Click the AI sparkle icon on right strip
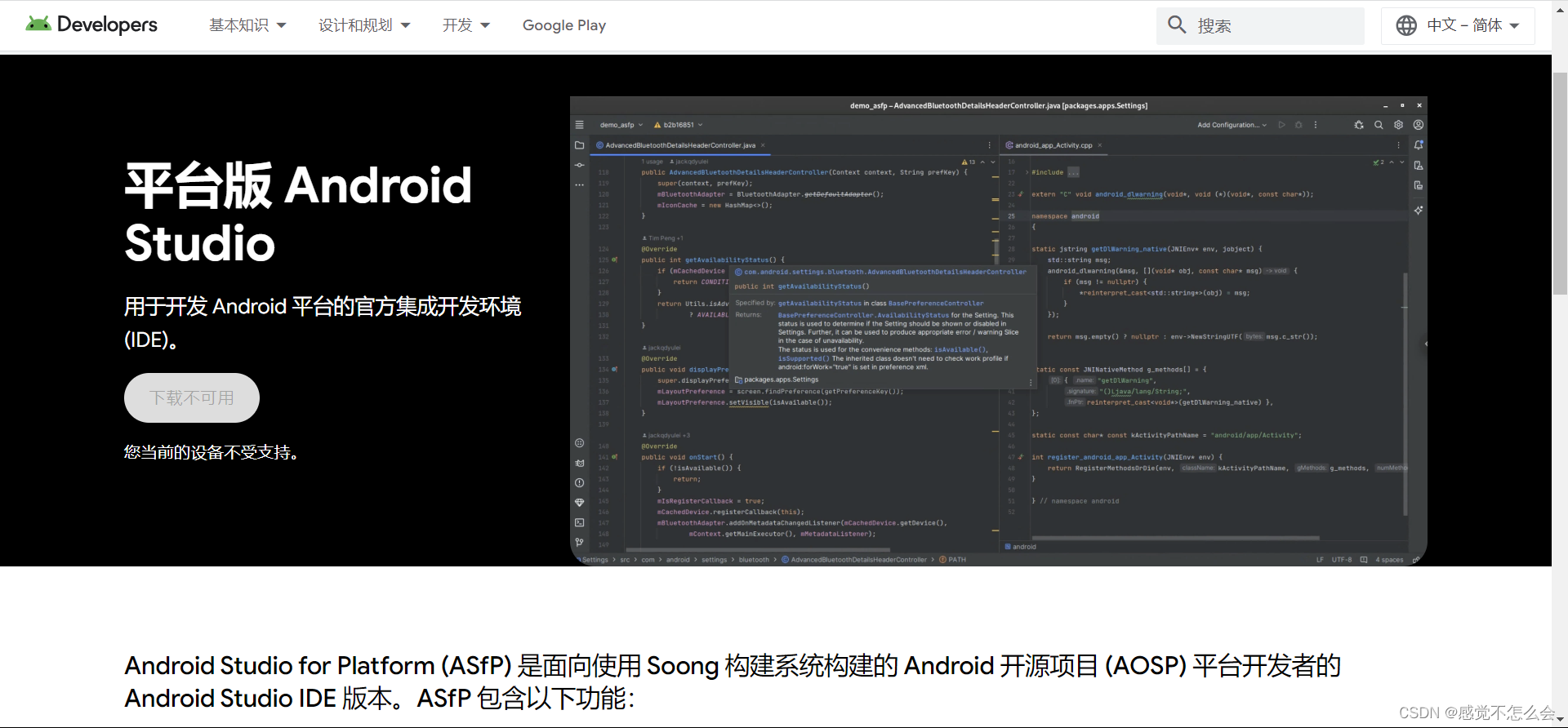The width and height of the screenshot is (1568, 728). tap(1419, 211)
